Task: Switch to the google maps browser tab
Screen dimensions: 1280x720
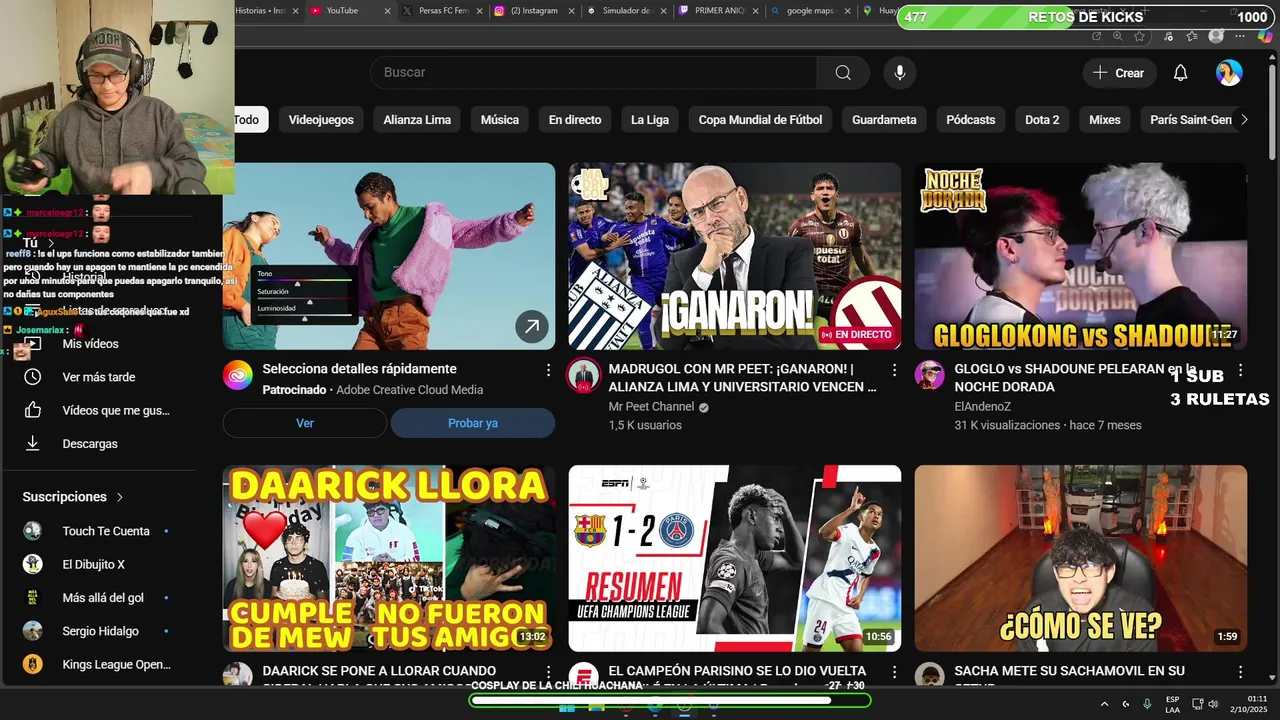Action: (810, 10)
